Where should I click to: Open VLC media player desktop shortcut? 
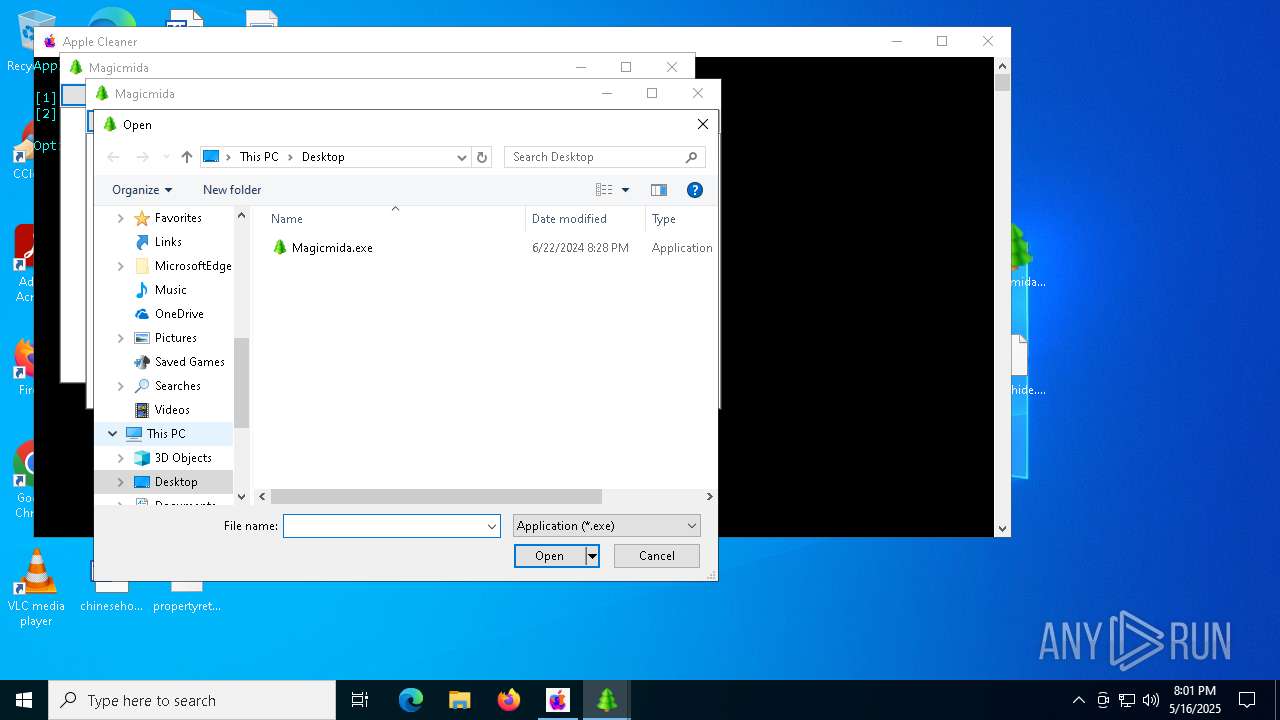tap(36, 588)
